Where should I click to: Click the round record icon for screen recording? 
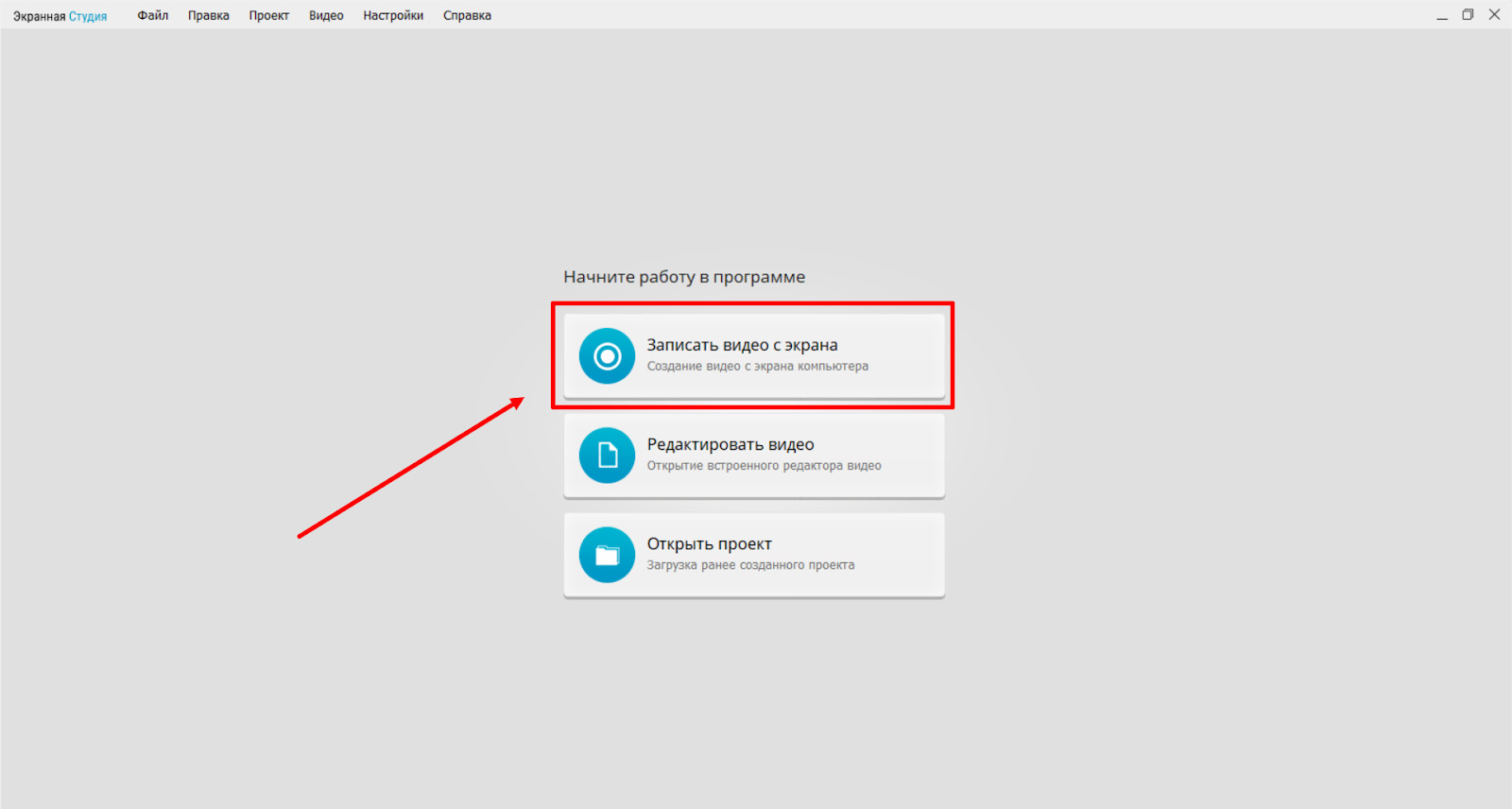607,356
